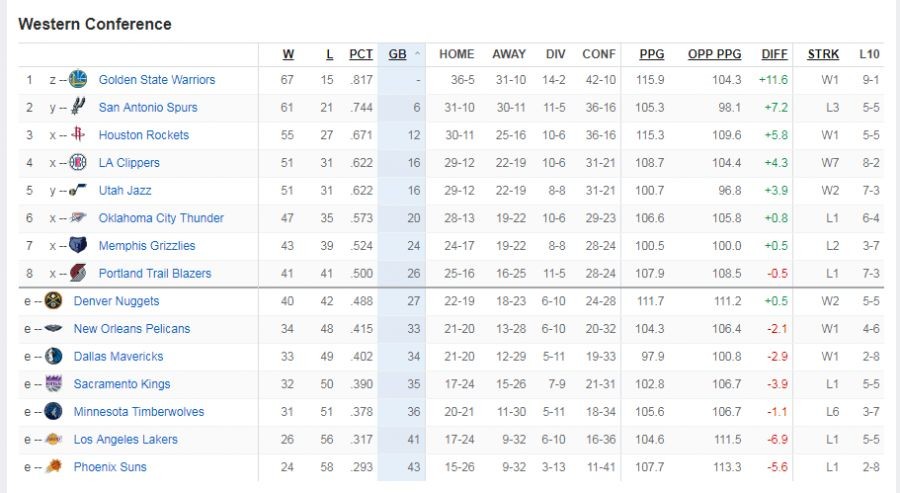Sort table by W column header
Image resolution: width=900 pixels, height=493 pixels.
288,54
